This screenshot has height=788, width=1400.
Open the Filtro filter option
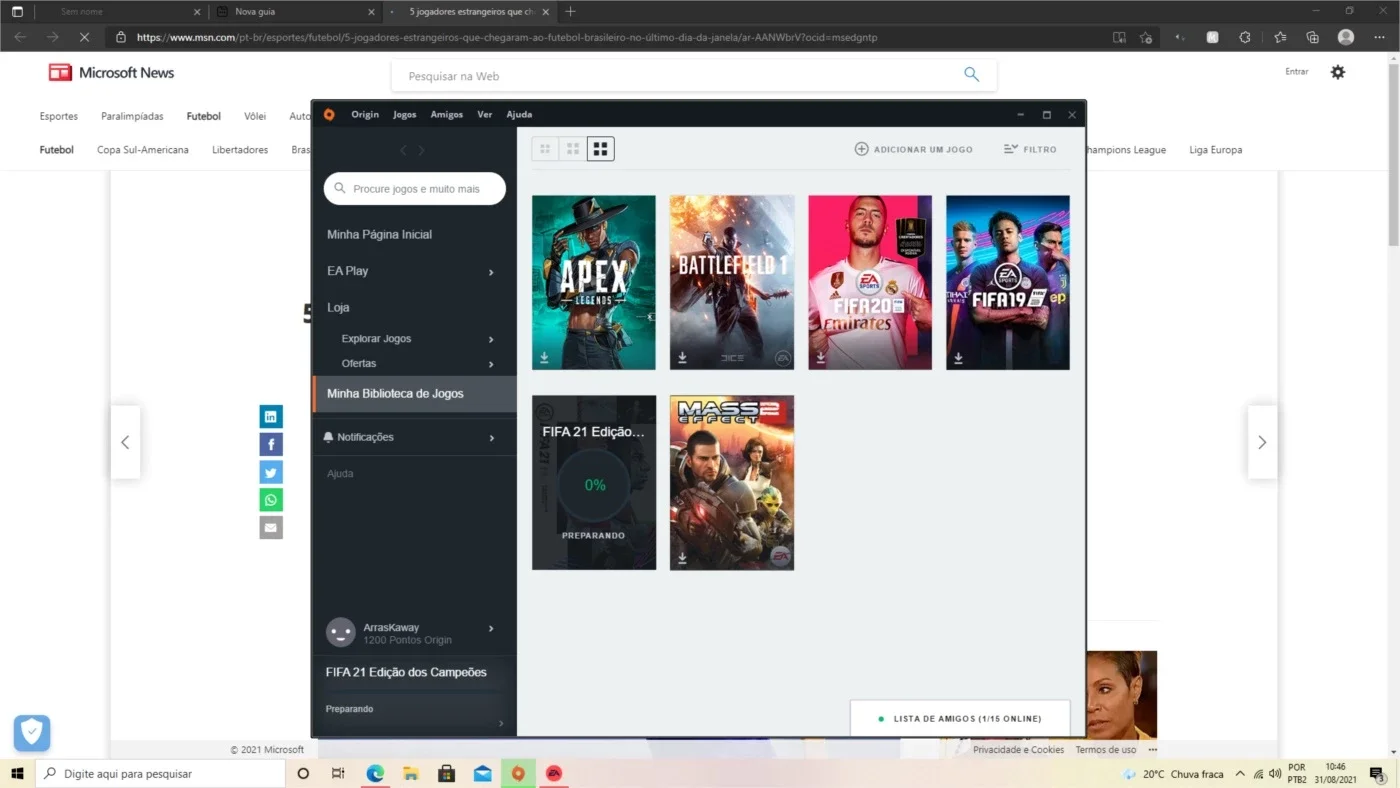click(x=1030, y=149)
